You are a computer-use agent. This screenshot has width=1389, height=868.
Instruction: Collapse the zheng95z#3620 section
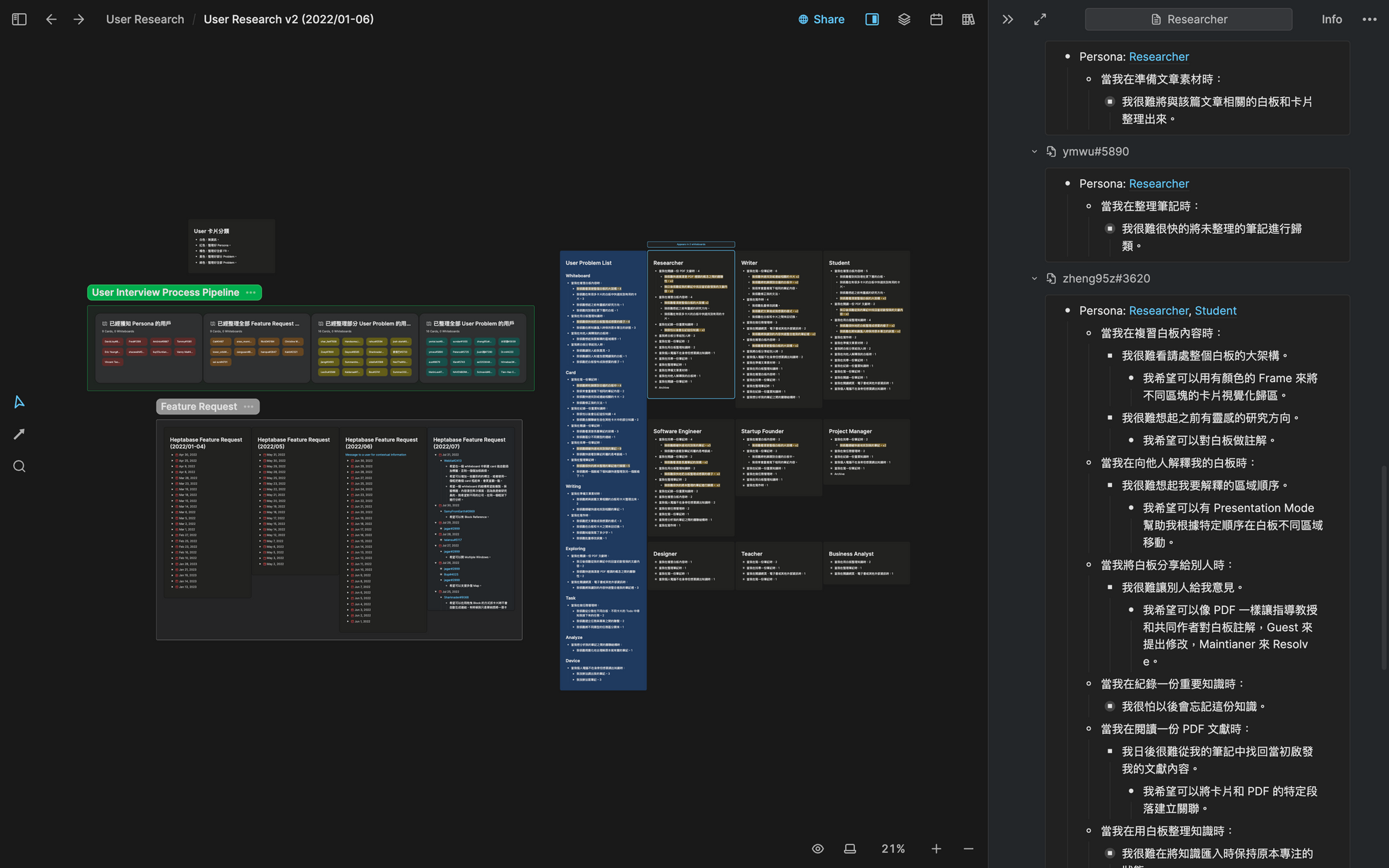pyautogui.click(x=1034, y=278)
